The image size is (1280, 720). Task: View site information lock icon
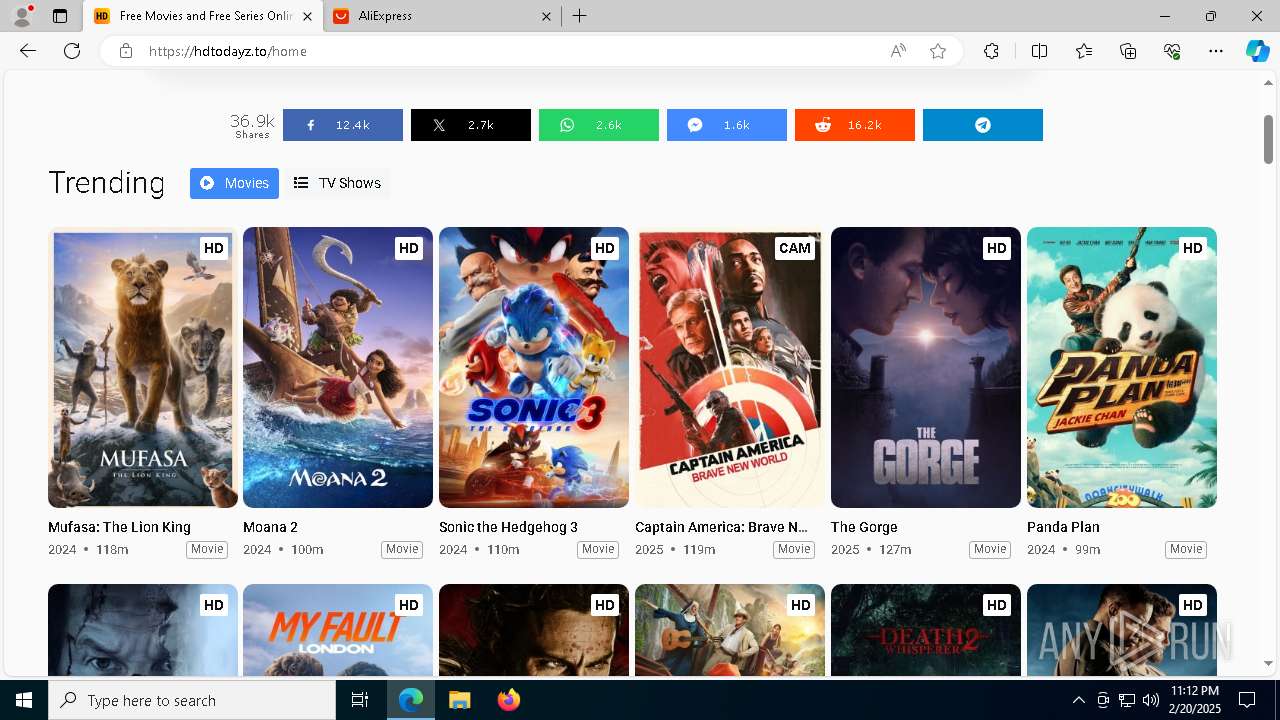tap(126, 51)
